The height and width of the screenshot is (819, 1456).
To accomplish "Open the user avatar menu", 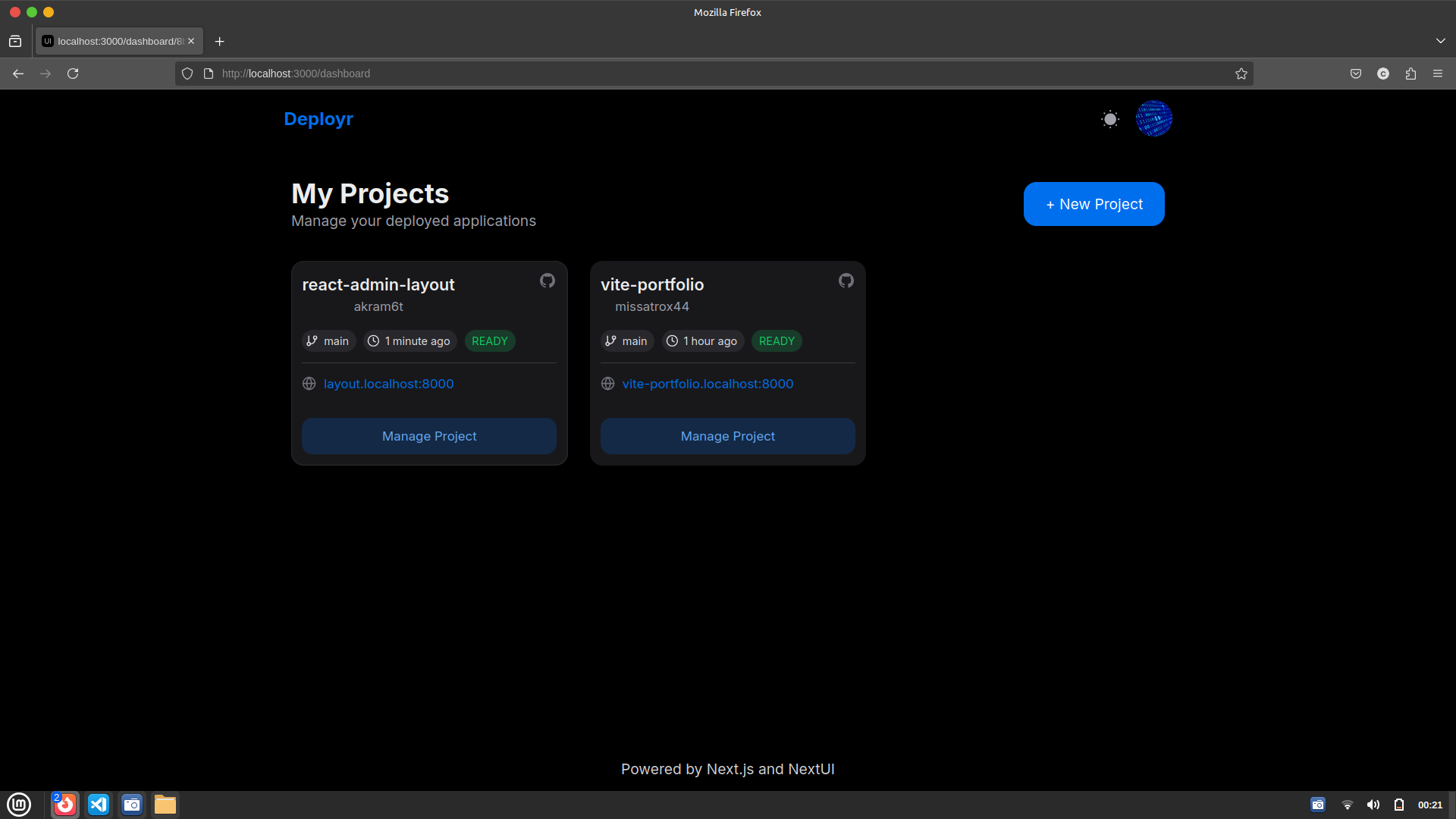I will (x=1153, y=119).
